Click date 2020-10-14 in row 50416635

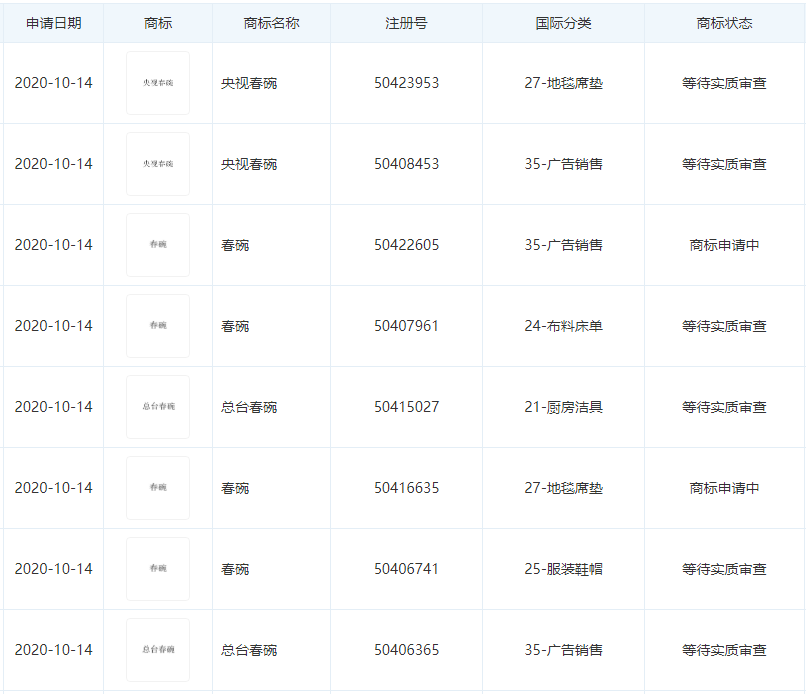(53, 488)
